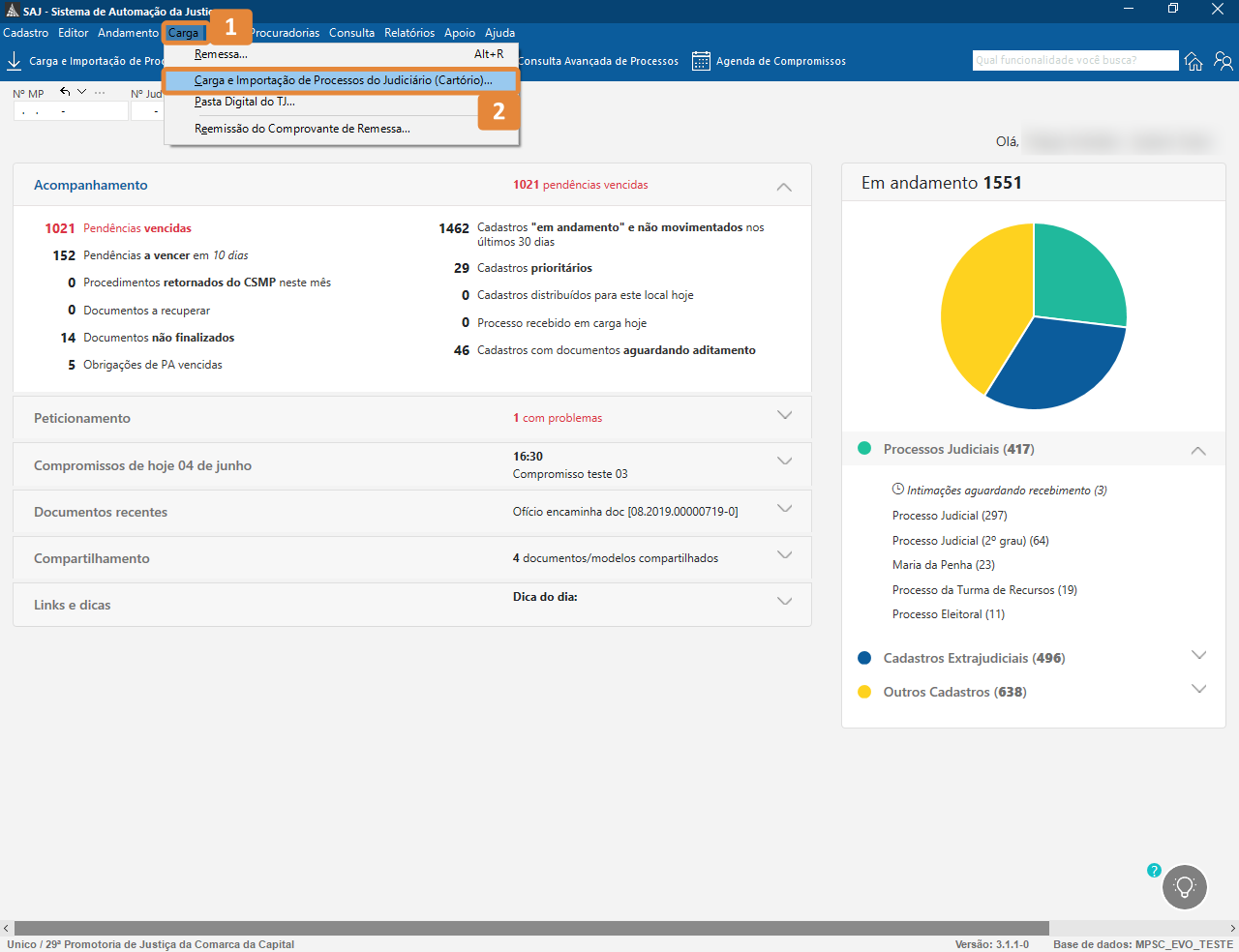Viewport: 1239px width, 952px height.
Task: Open the Cadastro menu
Action: tap(25, 33)
